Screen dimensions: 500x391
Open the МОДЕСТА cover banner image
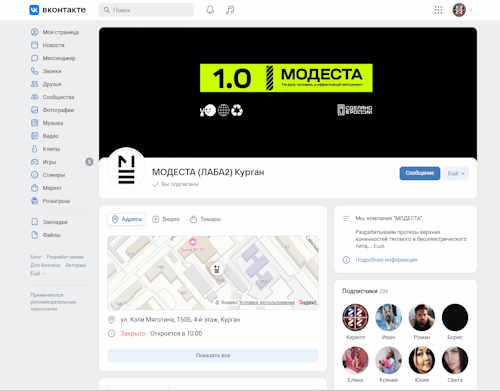(288, 92)
